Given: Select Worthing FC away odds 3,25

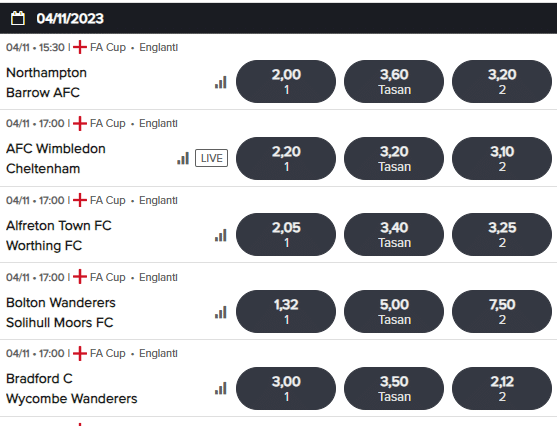Looking at the screenshot, I should [x=502, y=234].
